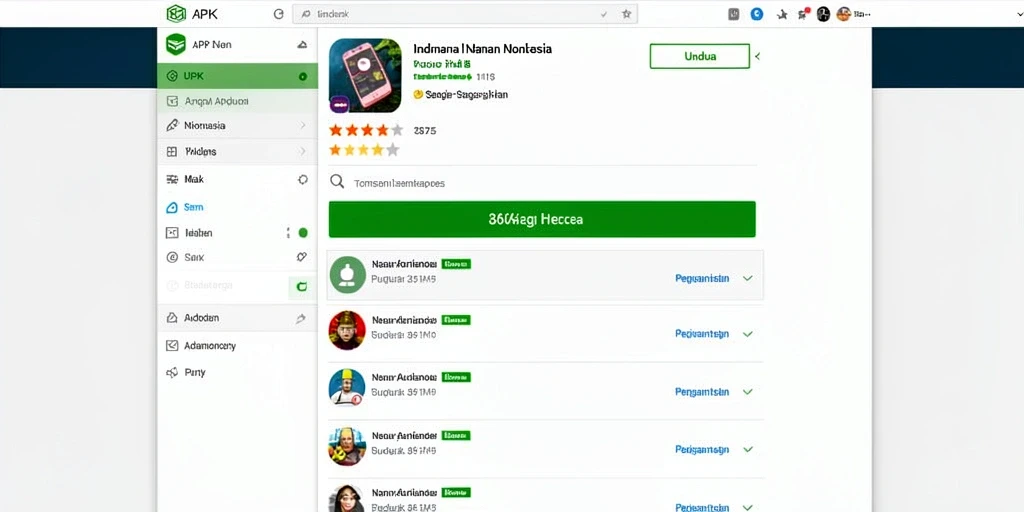Toggle the green dot on the UPK row
Screen dimensions: 1024x512
pyautogui.click(x=302, y=76)
